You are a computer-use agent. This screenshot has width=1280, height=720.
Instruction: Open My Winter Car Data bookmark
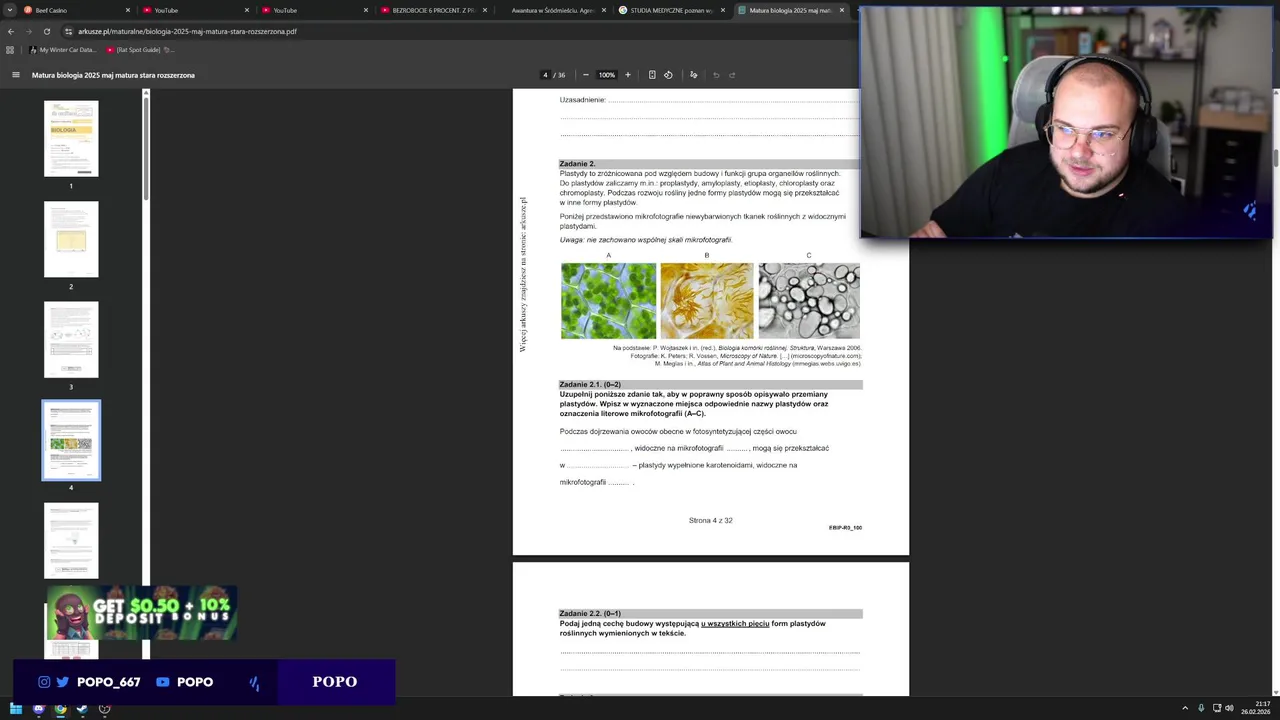(x=62, y=49)
